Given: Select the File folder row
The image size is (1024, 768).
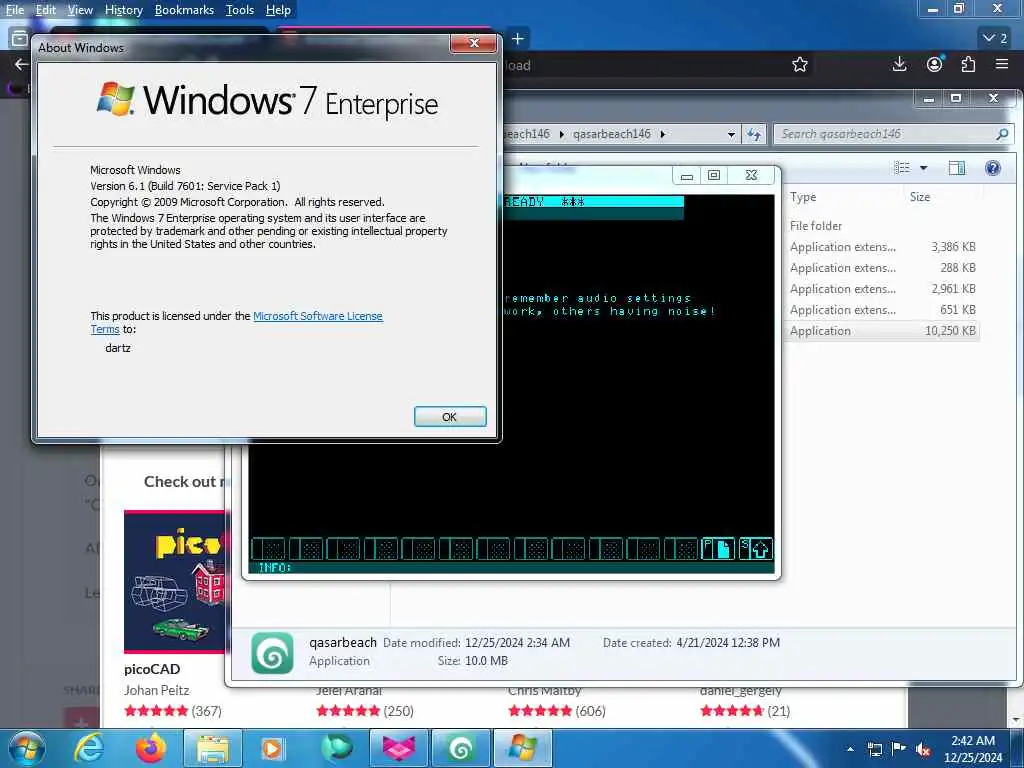Looking at the screenshot, I should pyautogui.click(x=882, y=225).
